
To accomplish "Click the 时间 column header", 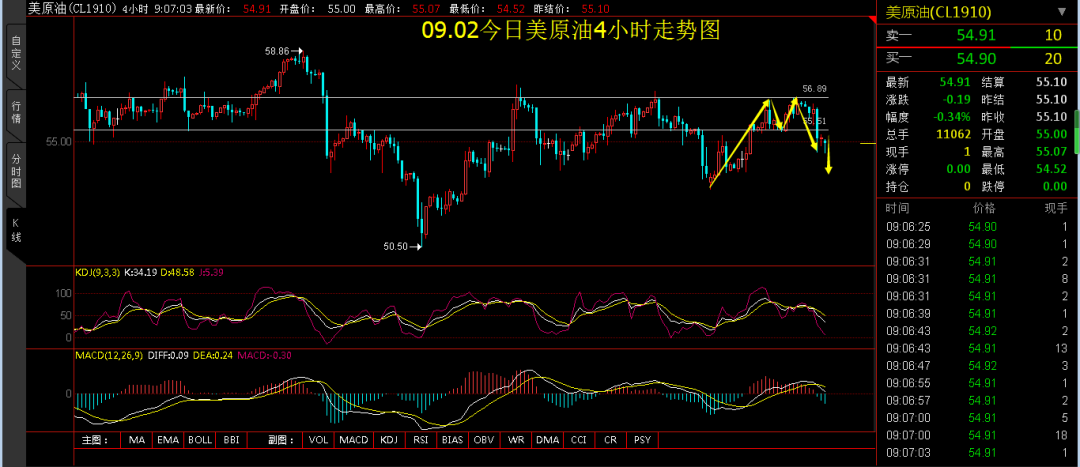I will point(897,208).
